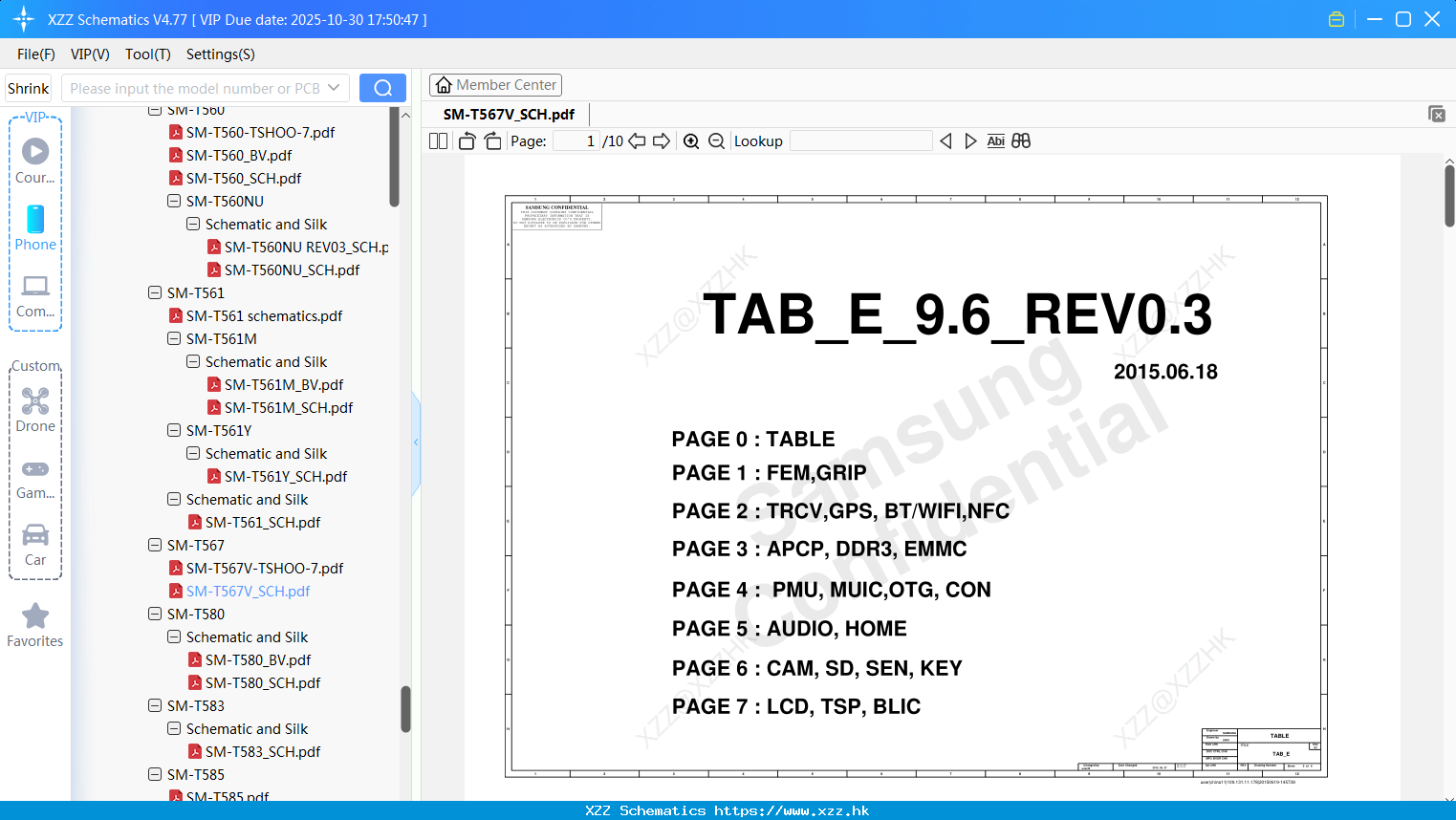This screenshot has width=1456, height=820.
Task: Click the SM-T560NU REV03_SCH file
Action: tap(298, 247)
